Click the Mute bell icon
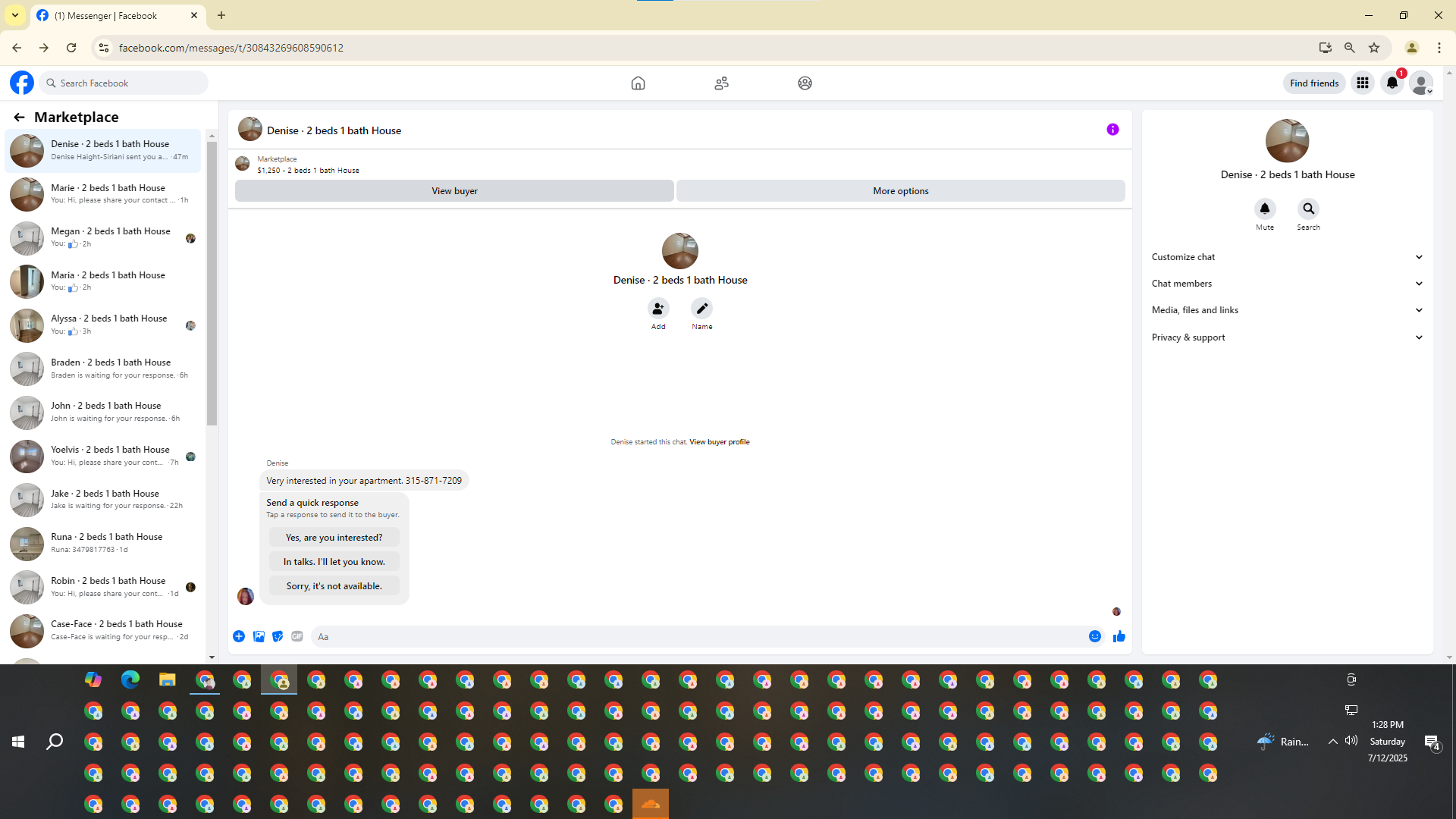This screenshot has height=819, width=1456. click(x=1264, y=209)
